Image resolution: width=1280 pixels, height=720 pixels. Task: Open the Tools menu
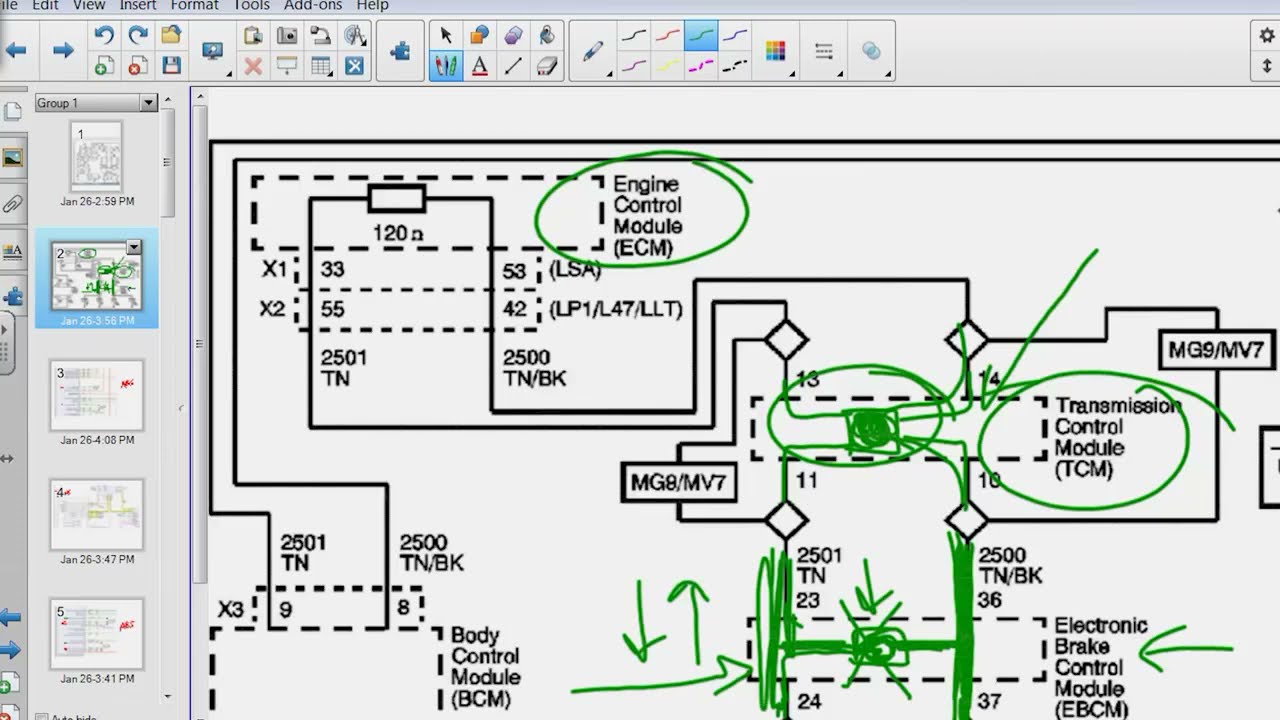tap(252, 5)
